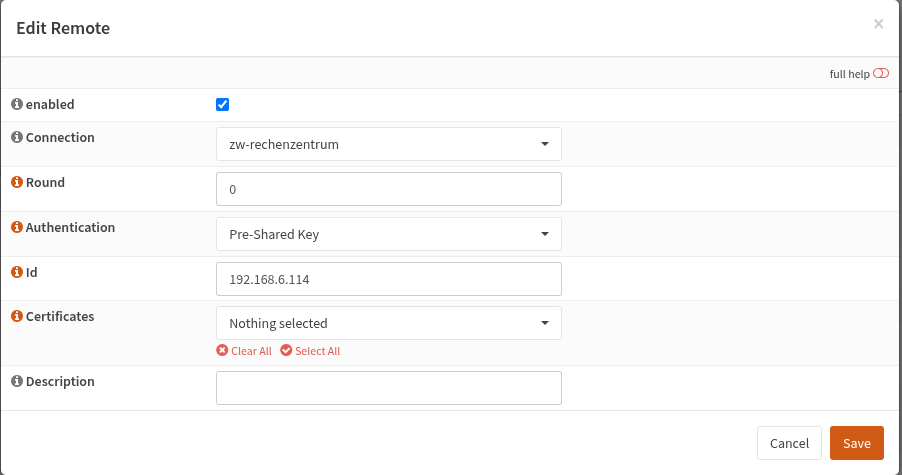Click the info icon beside Id
This screenshot has width=902, height=475.
point(17,272)
